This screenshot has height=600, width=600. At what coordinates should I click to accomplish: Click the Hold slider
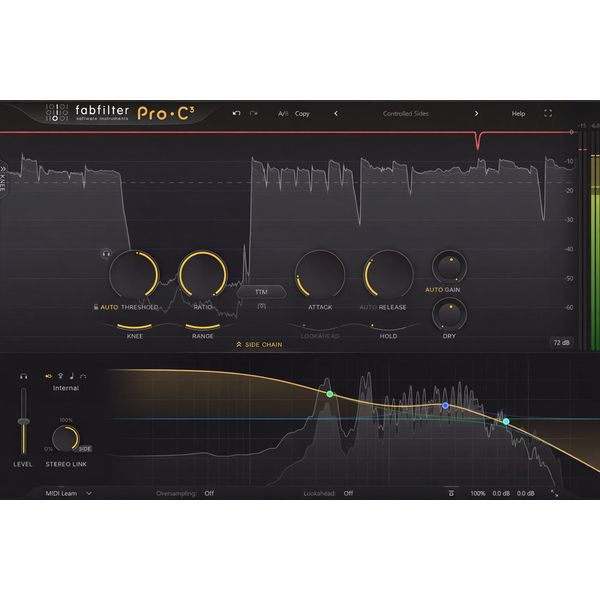pyautogui.click(x=388, y=326)
